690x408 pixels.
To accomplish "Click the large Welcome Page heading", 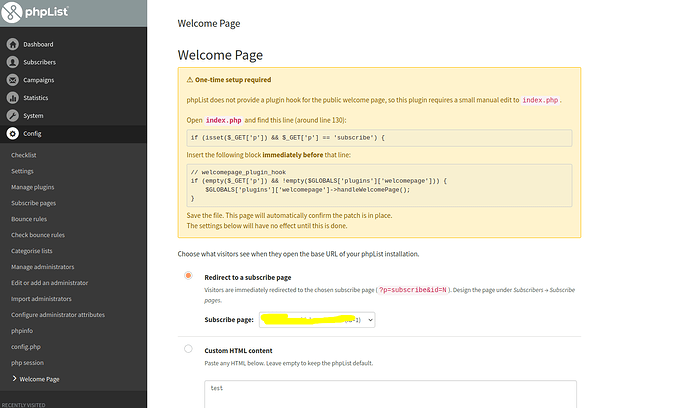I will [220, 55].
